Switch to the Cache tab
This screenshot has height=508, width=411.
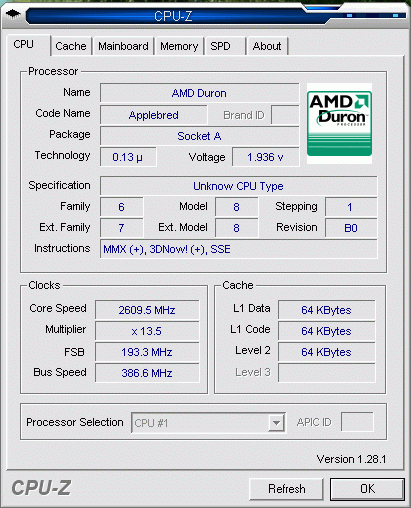tap(71, 46)
